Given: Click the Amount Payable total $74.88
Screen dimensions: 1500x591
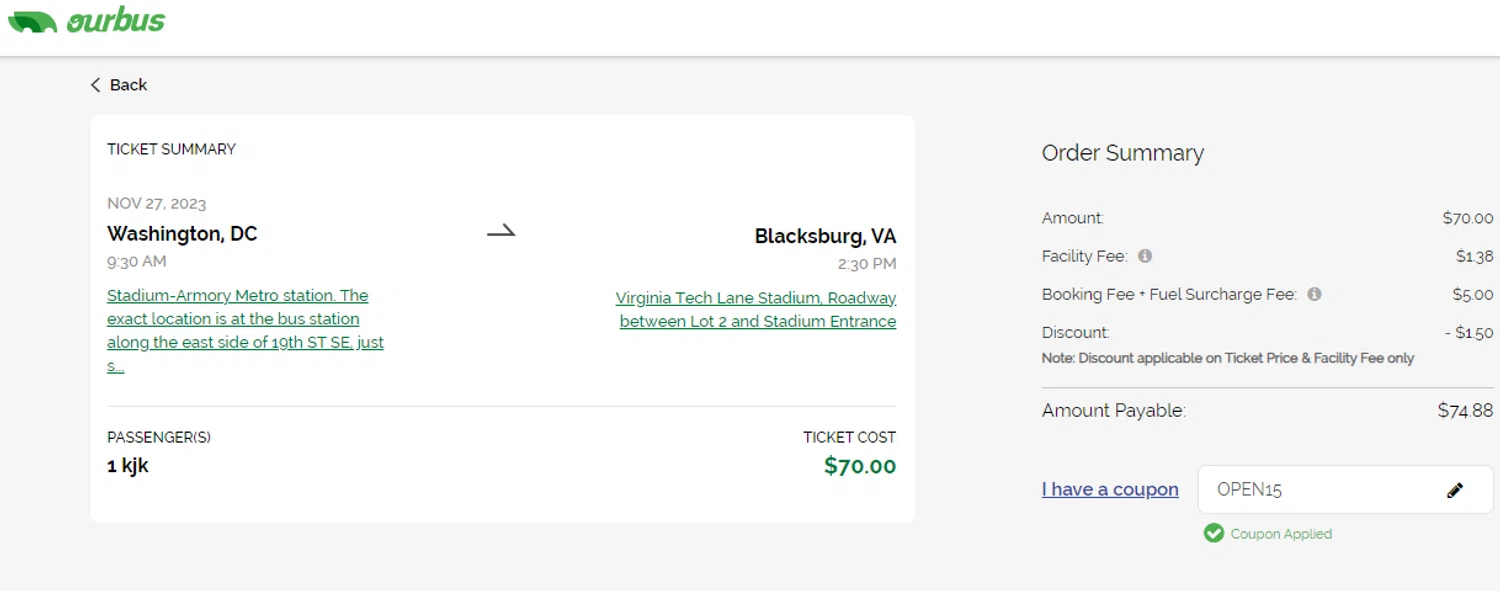Looking at the screenshot, I should click(x=1465, y=410).
